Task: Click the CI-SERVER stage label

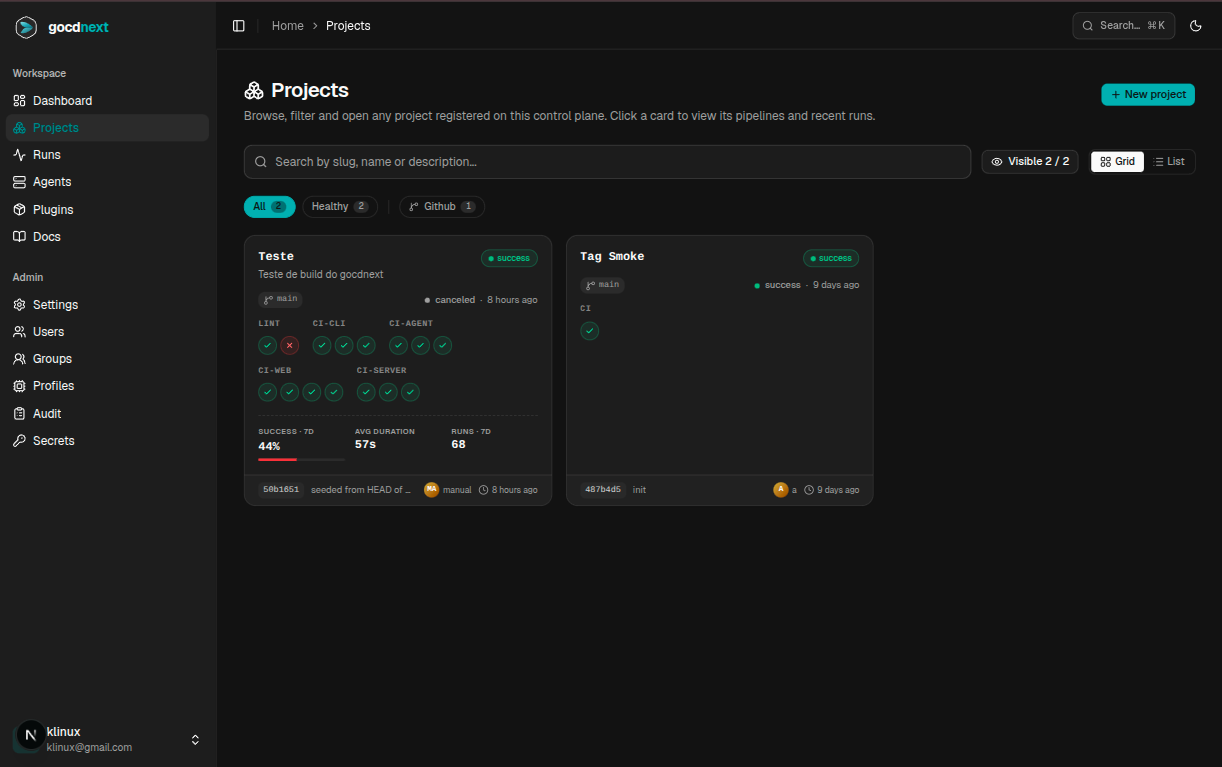Action: tap(382, 371)
